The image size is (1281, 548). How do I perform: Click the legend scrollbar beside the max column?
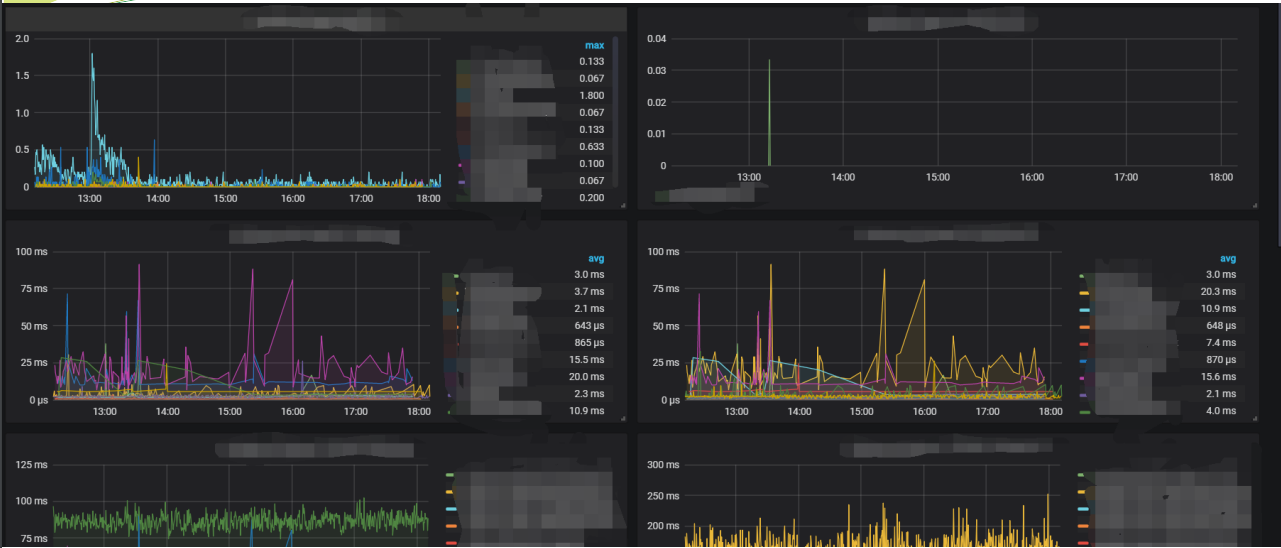click(615, 112)
